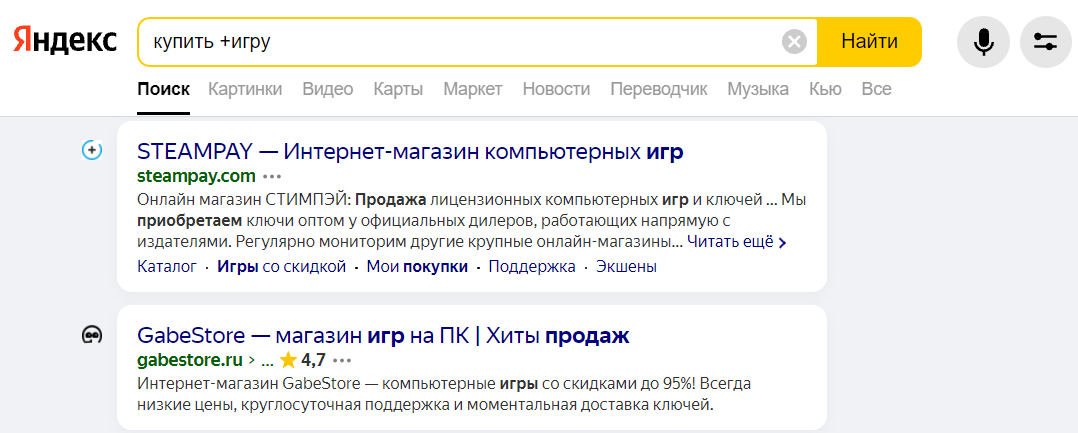Viewport: 1078px width, 433px height.
Task: Click the Найти search button
Action: [869, 42]
